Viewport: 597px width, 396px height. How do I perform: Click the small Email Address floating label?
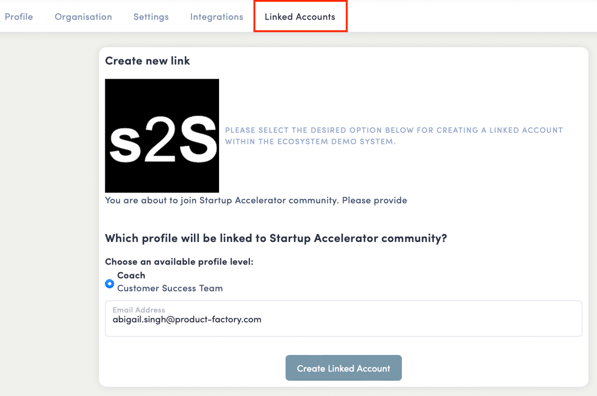pos(139,310)
